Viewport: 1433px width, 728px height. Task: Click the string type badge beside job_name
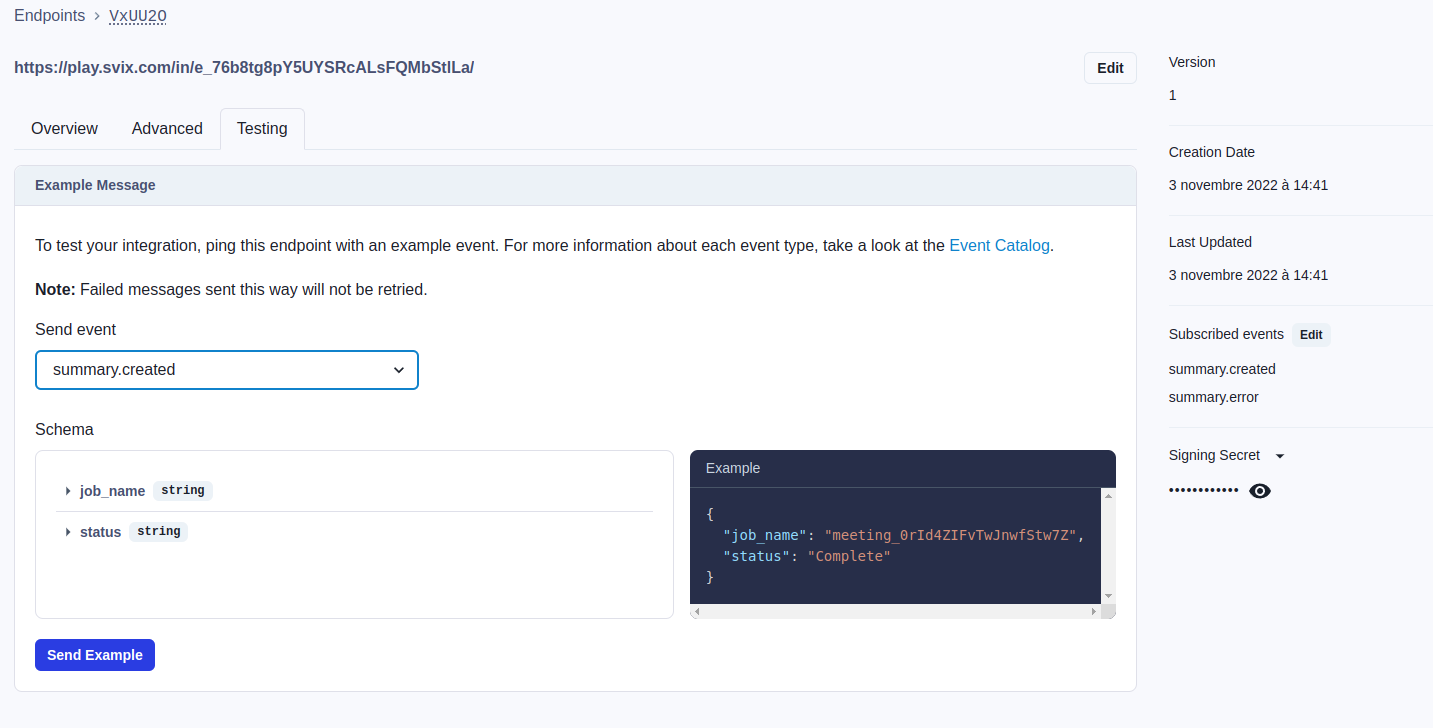click(x=183, y=491)
